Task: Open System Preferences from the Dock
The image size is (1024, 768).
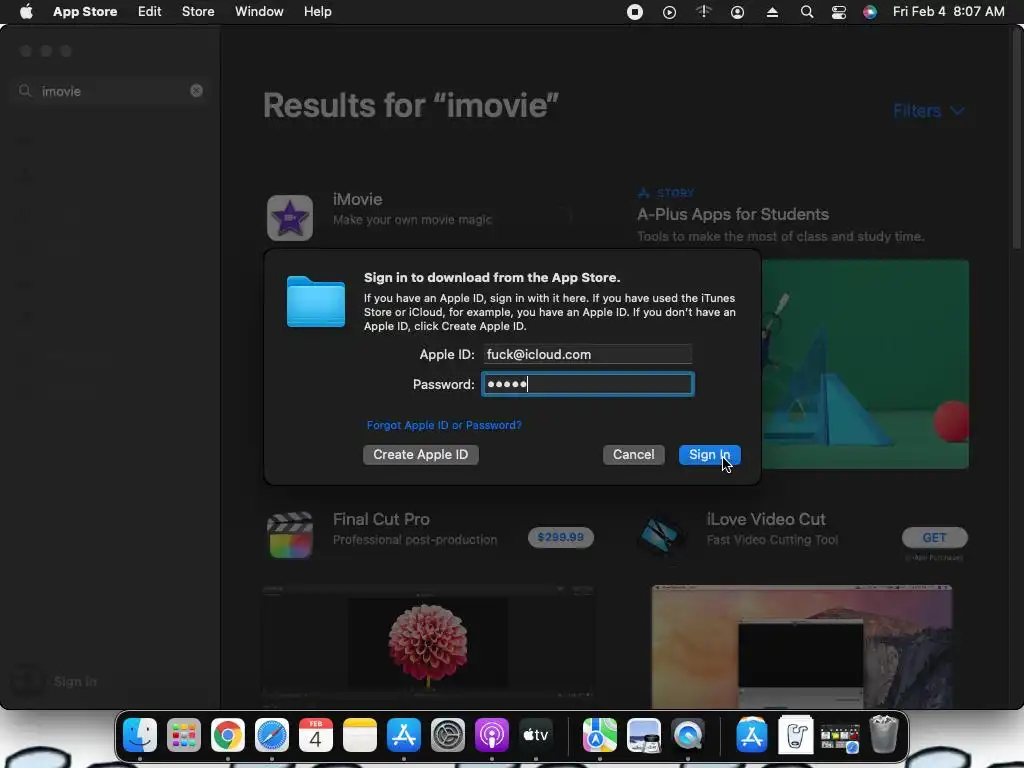Action: point(447,735)
